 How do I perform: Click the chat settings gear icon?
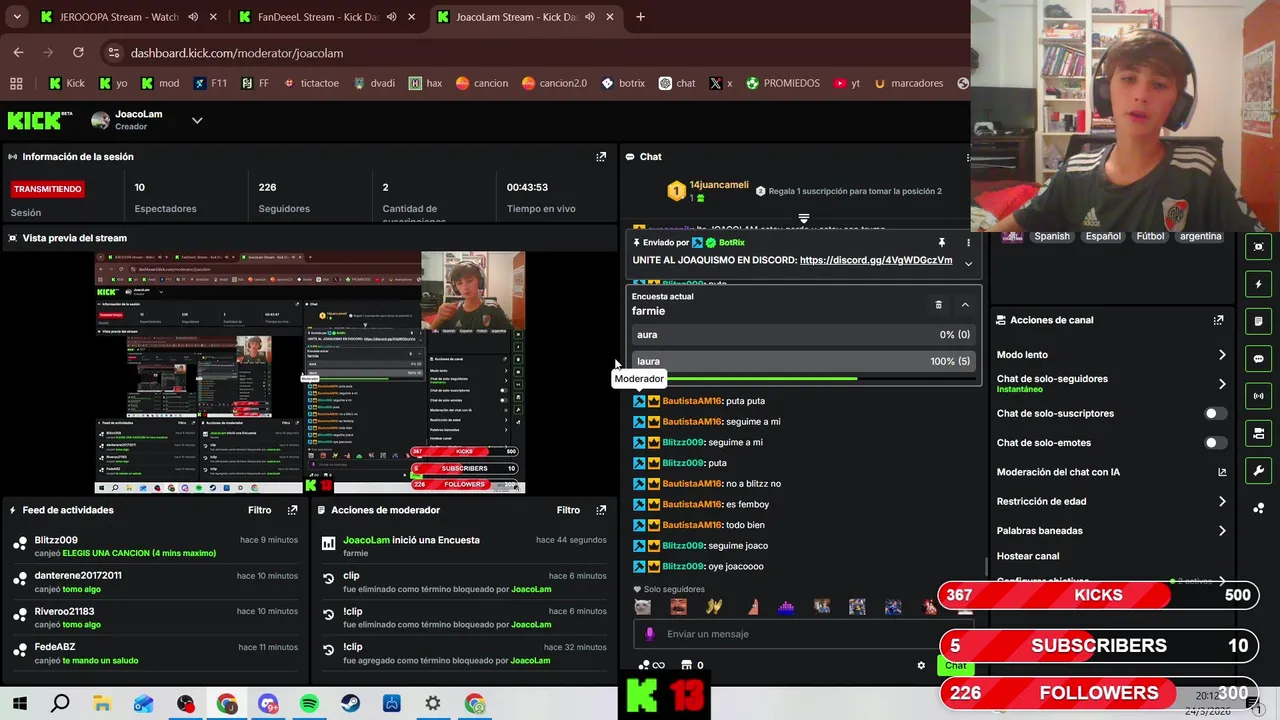click(921, 665)
